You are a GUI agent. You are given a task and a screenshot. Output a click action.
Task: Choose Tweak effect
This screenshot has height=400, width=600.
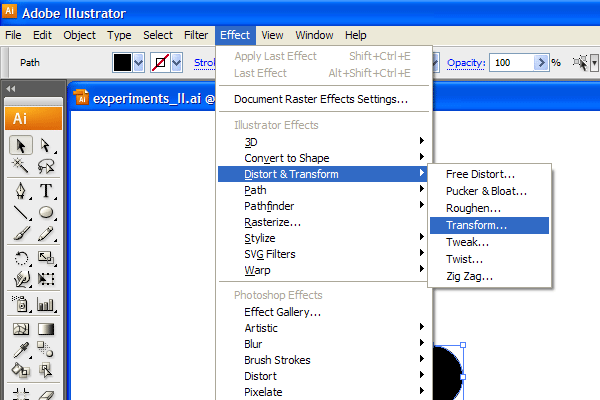[489, 242]
